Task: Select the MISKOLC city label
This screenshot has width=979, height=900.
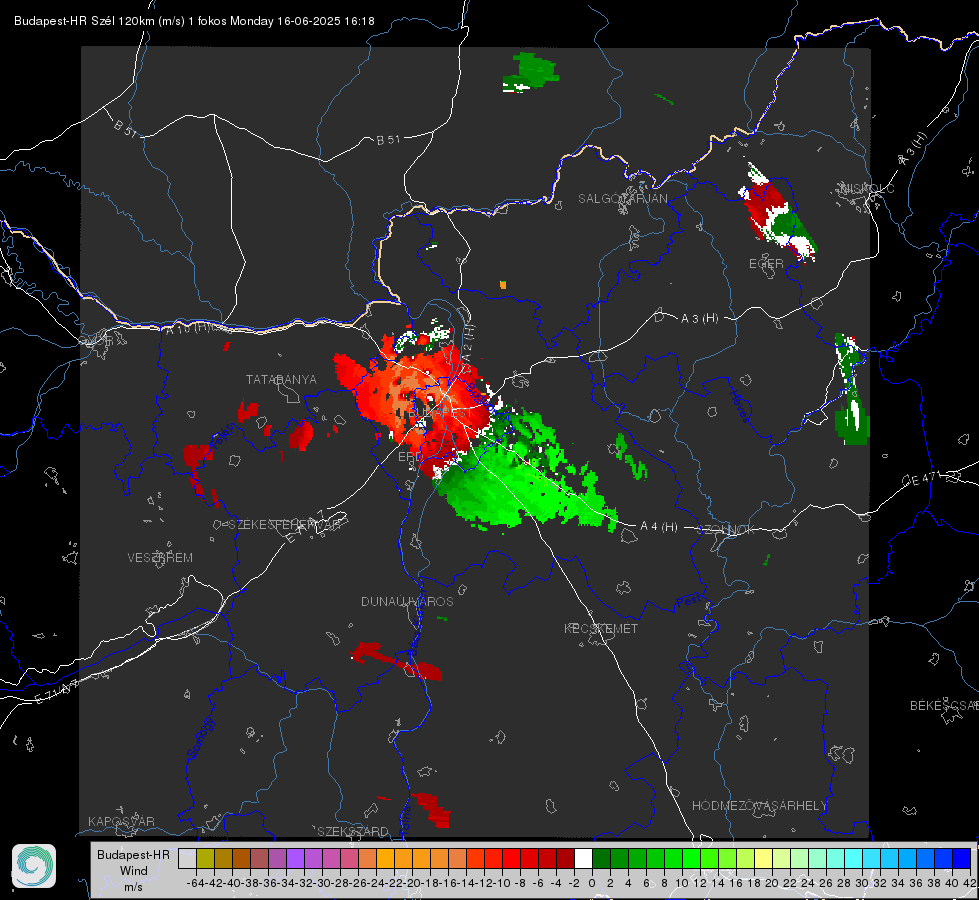Action: click(867, 188)
